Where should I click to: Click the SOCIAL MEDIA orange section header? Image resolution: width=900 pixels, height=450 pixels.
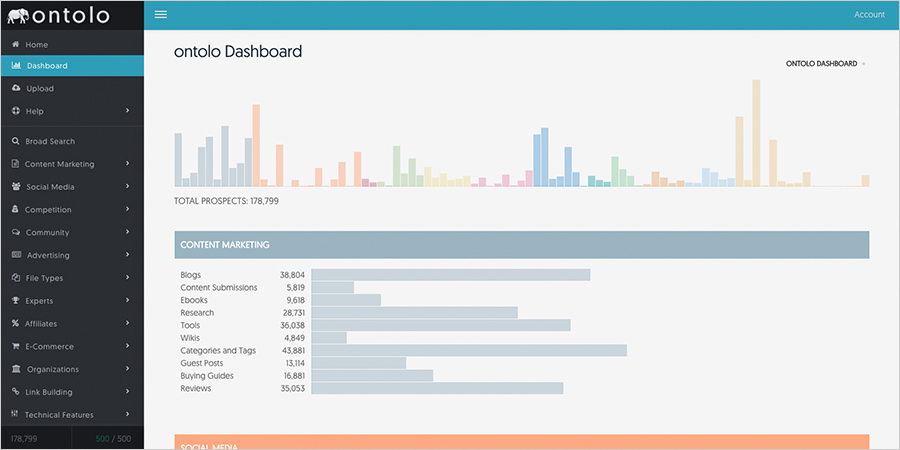(x=522, y=442)
